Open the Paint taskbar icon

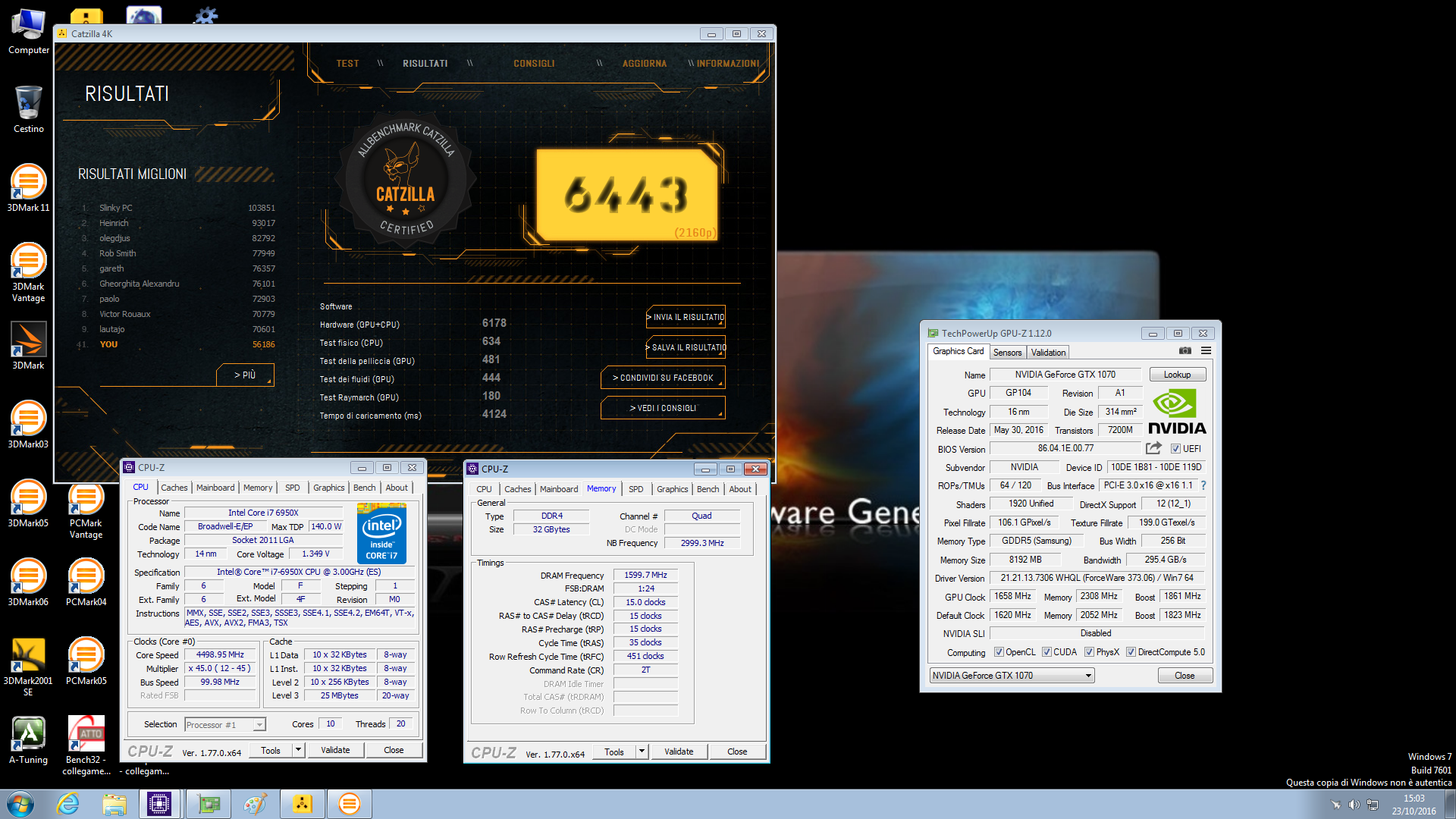tap(255, 804)
